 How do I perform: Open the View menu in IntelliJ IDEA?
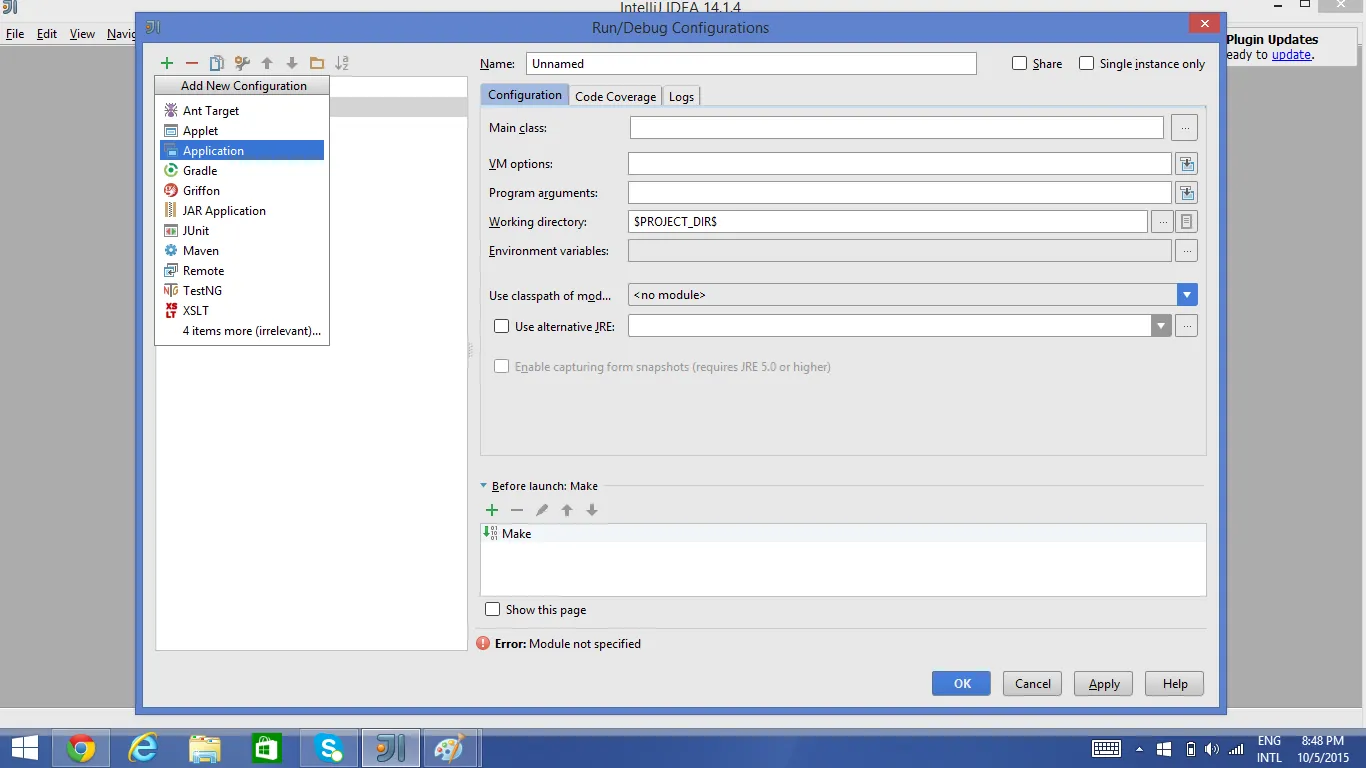pos(82,34)
